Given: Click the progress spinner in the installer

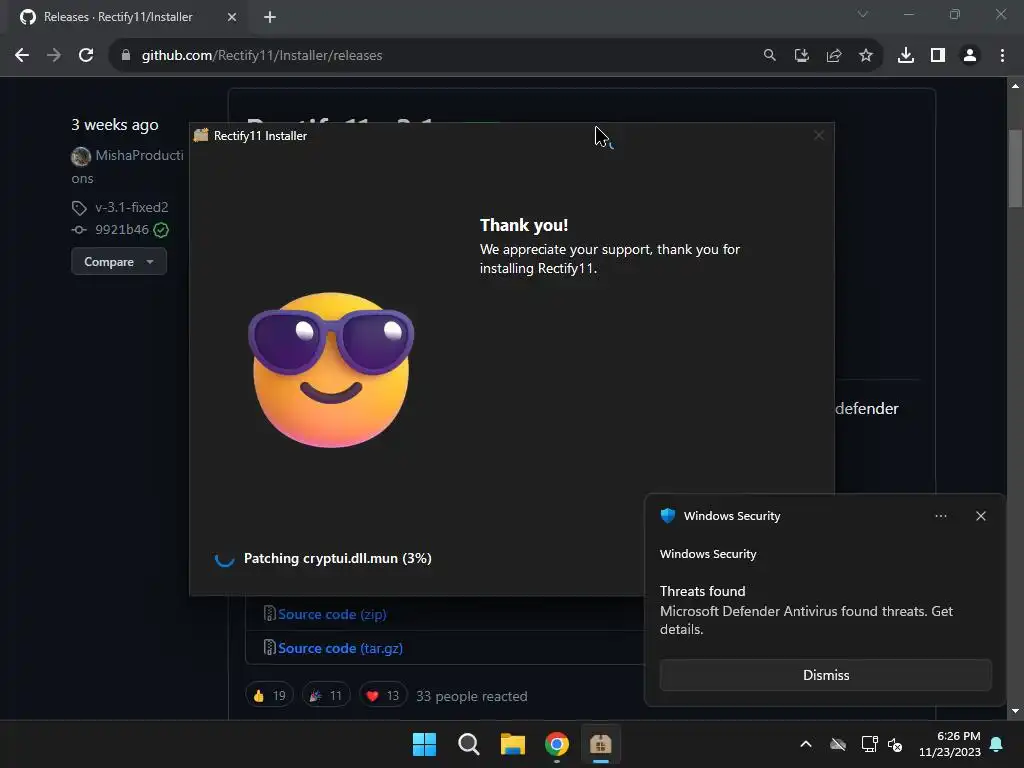Looking at the screenshot, I should pyautogui.click(x=224, y=558).
